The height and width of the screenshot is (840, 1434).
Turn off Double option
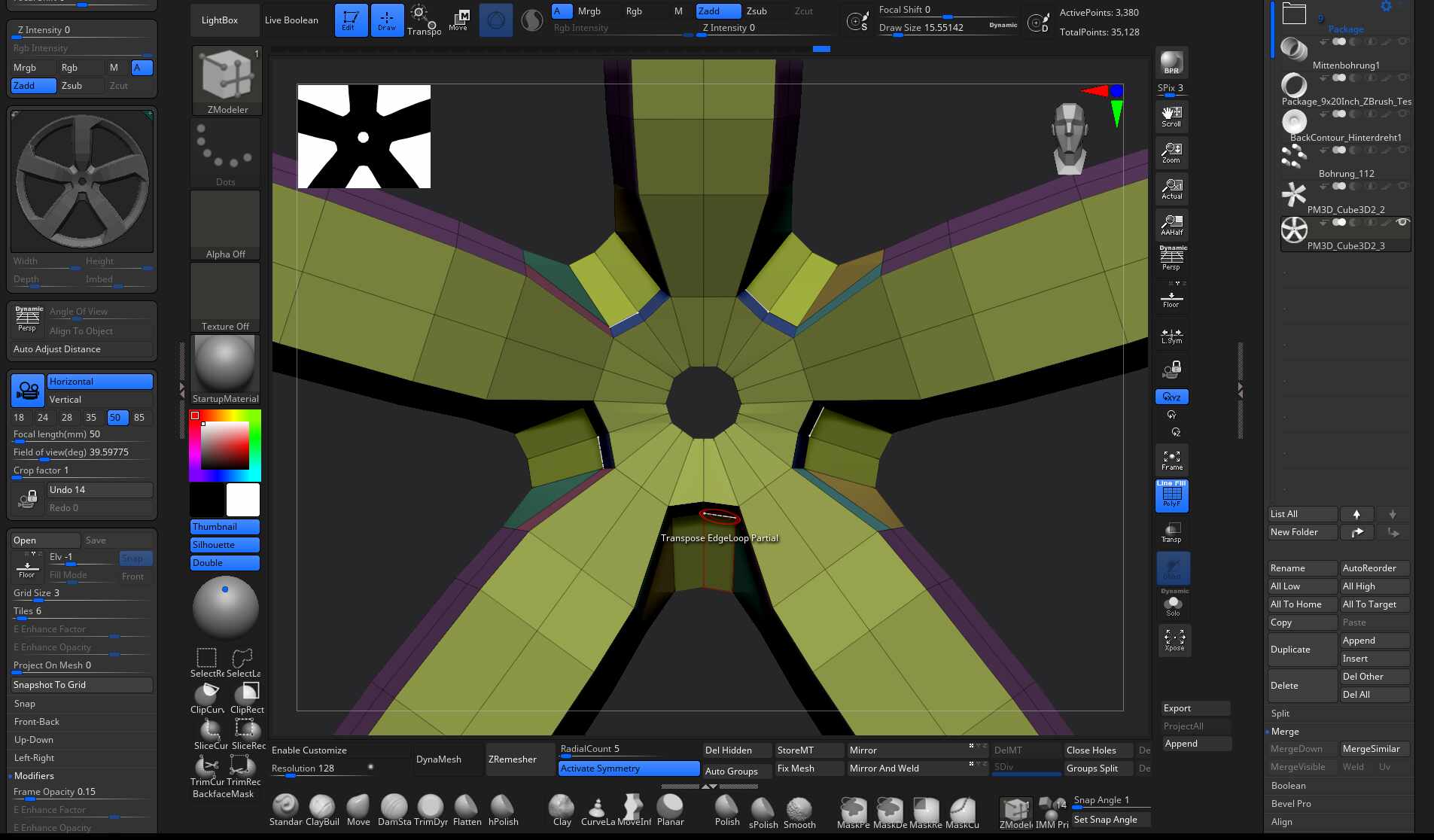tap(224, 563)
